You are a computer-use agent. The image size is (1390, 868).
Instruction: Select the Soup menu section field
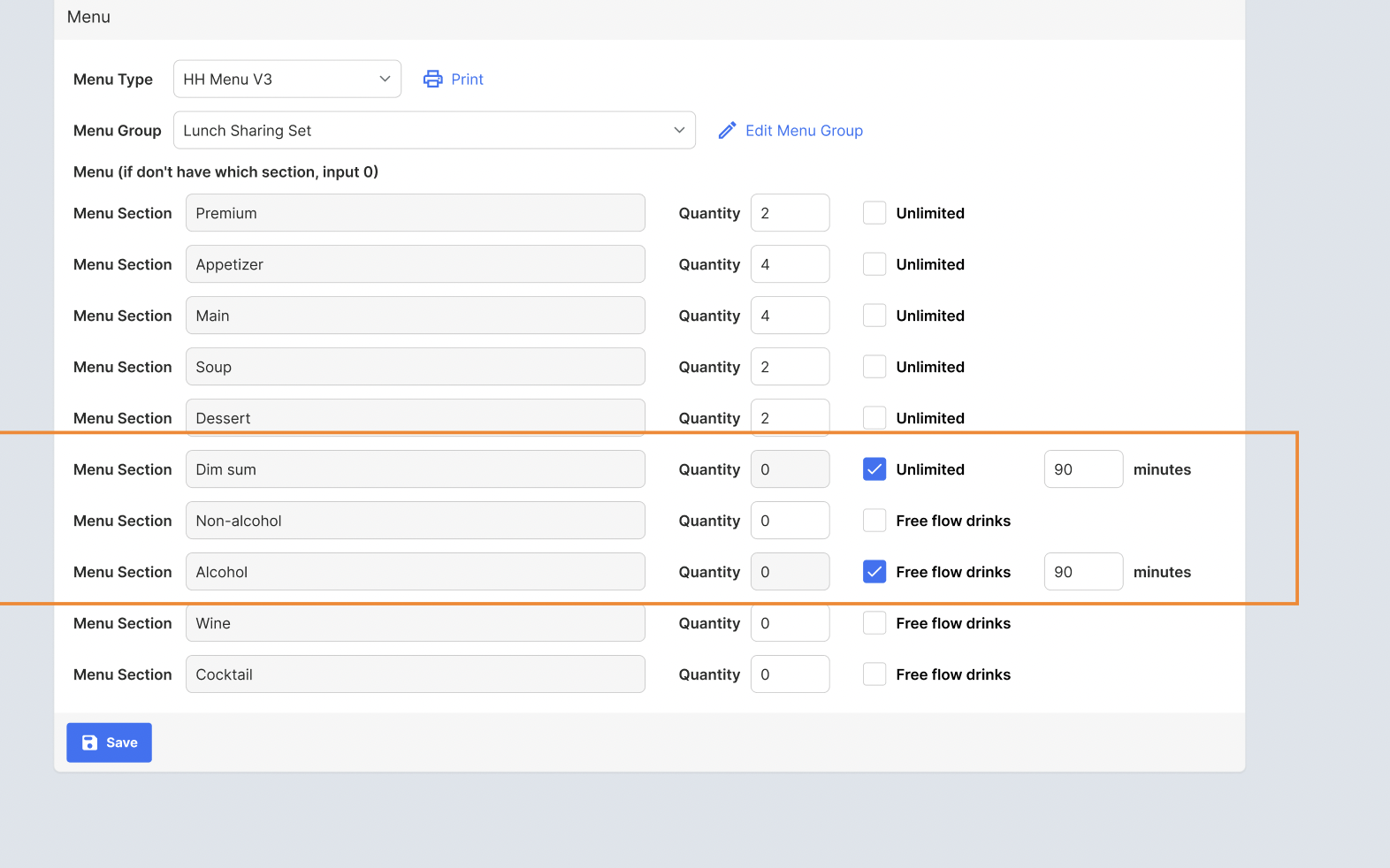pyautogui.click(x=415, y=367)
